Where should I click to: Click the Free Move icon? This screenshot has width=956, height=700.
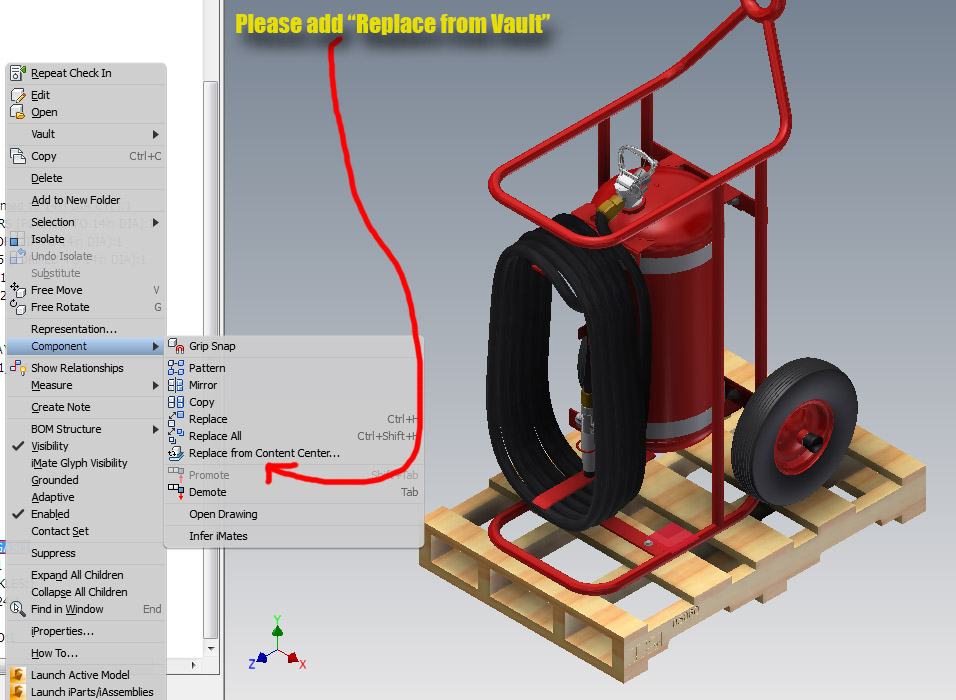(18, 290)
